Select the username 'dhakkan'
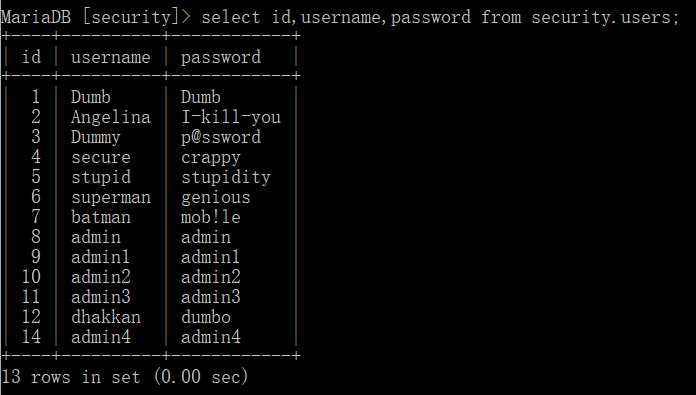 [106, 317]
